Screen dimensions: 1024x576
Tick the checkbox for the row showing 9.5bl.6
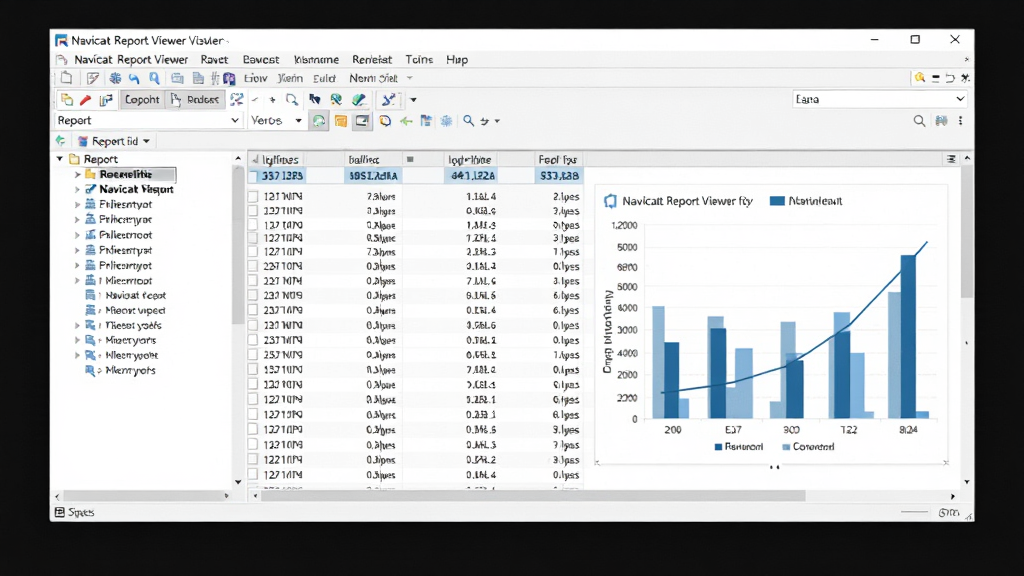(253, 325)
